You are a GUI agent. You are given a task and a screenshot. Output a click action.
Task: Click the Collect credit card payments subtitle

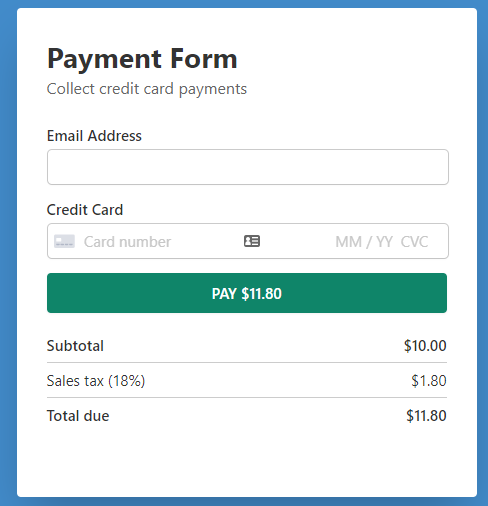click(147, 89)
